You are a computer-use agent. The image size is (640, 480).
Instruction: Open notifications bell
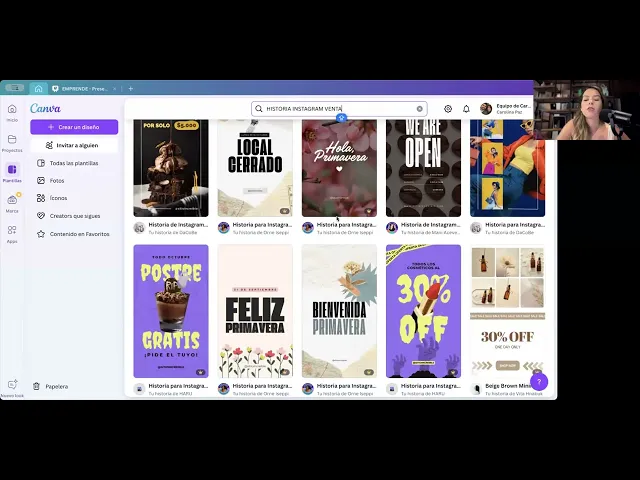click(x=466, y=109)
